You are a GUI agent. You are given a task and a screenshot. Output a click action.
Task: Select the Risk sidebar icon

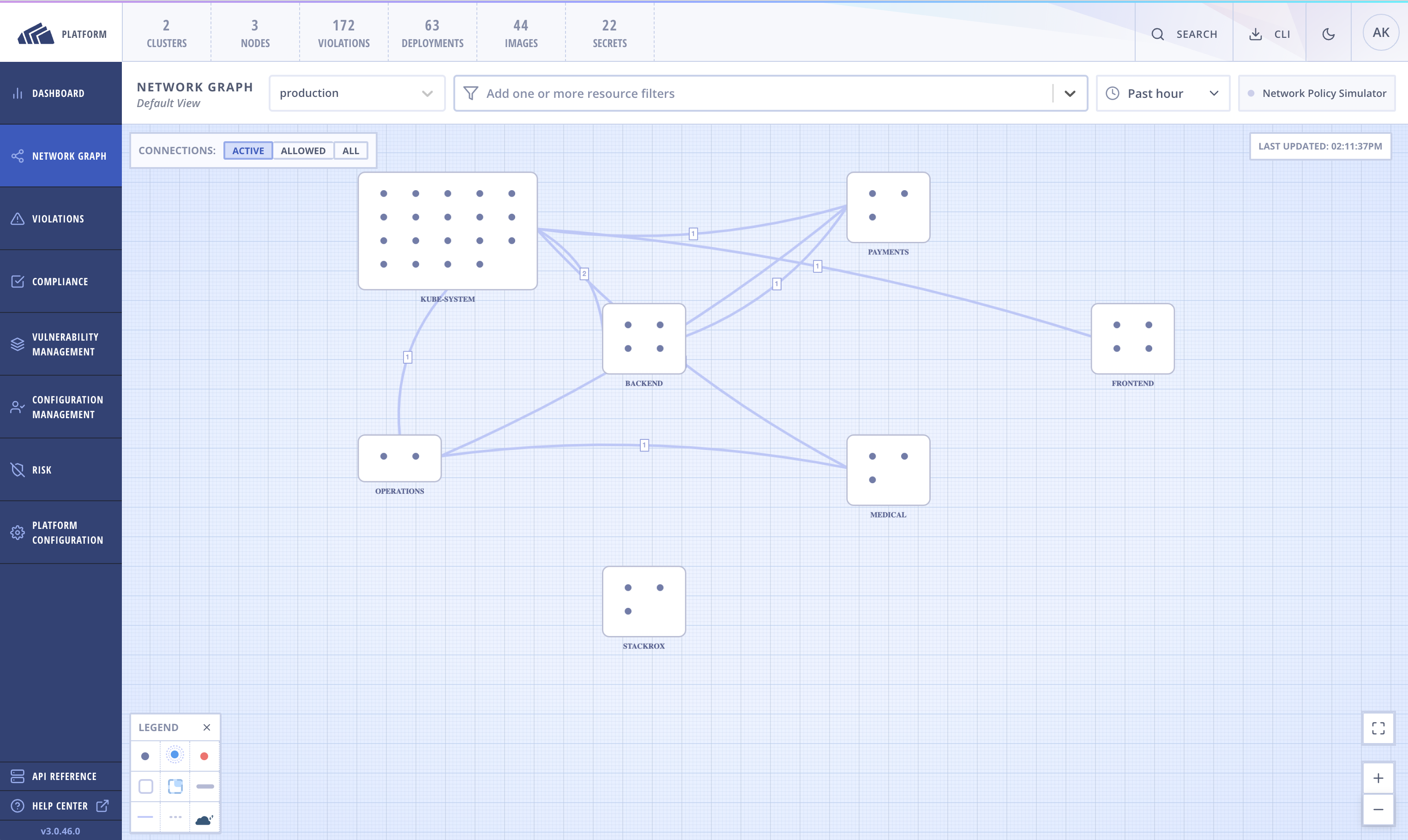point(60,469)
